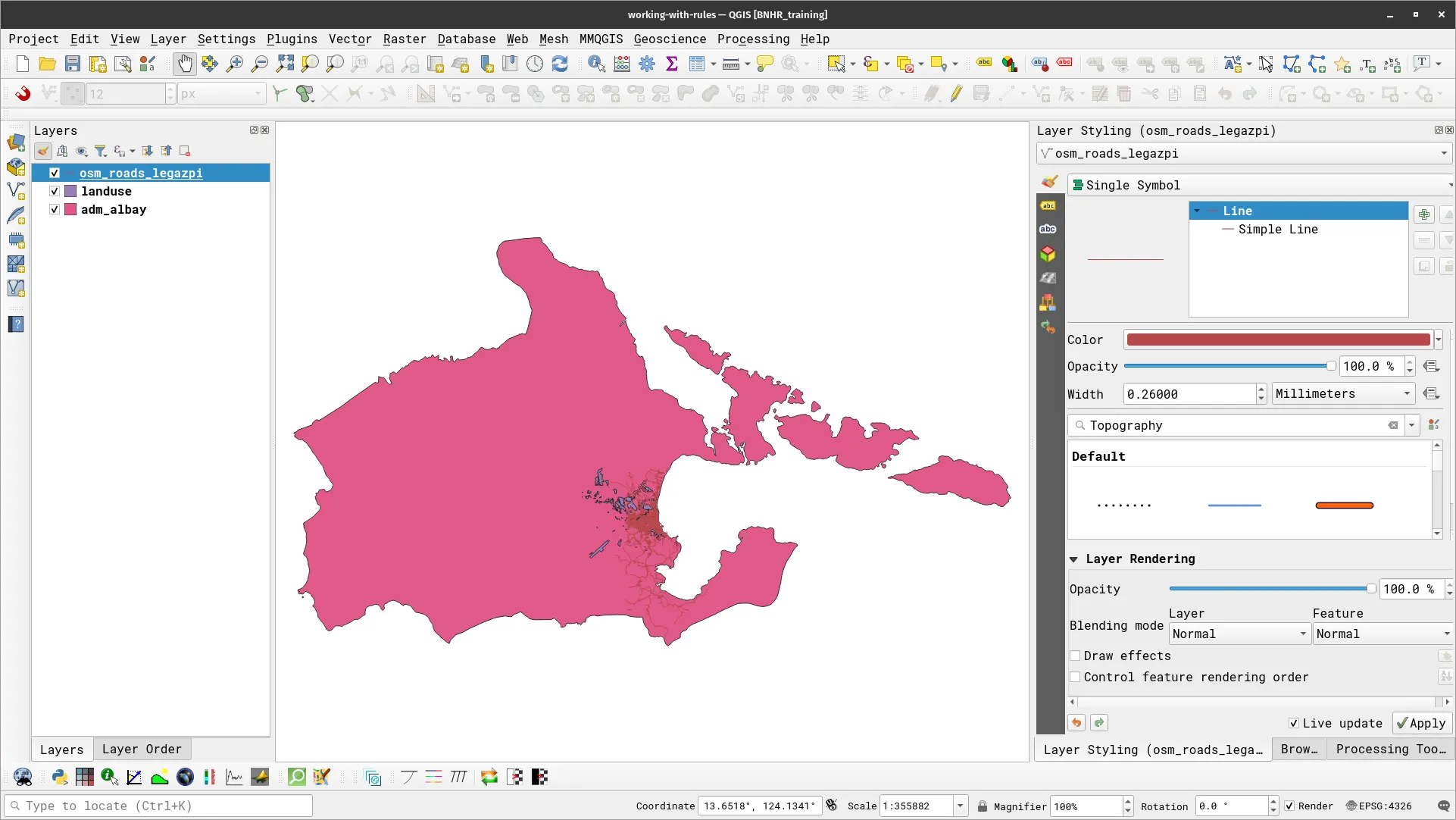
Task: Open the Vector menu
Action: click(x=349, y=39)
